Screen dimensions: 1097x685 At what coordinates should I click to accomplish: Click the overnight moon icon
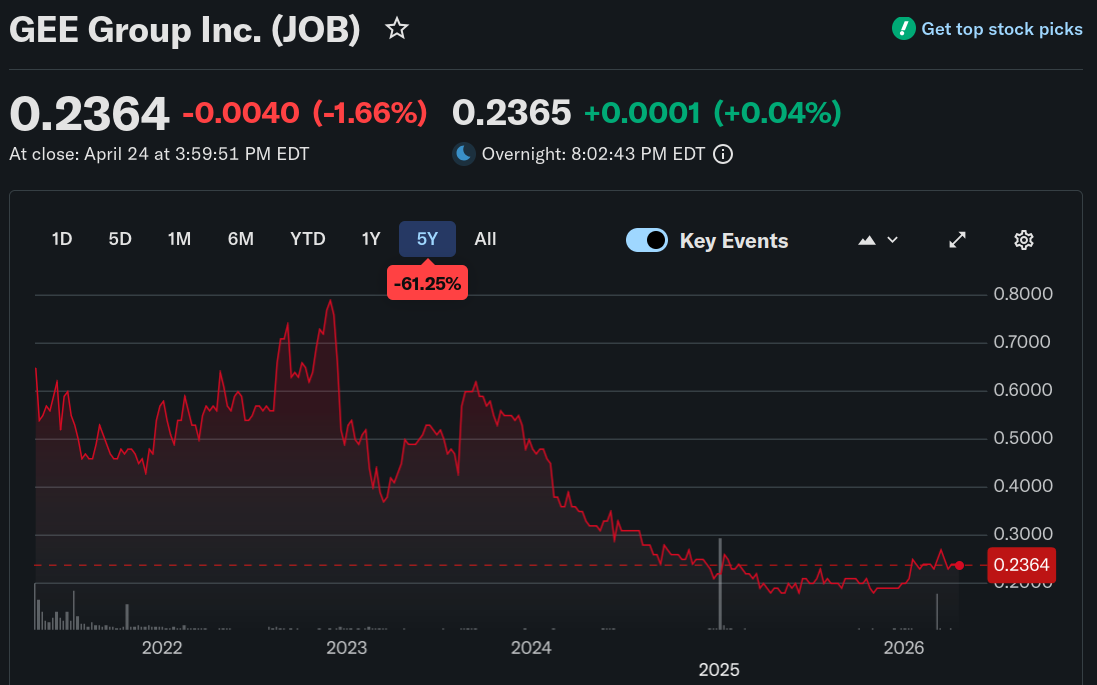pos(464,154)
